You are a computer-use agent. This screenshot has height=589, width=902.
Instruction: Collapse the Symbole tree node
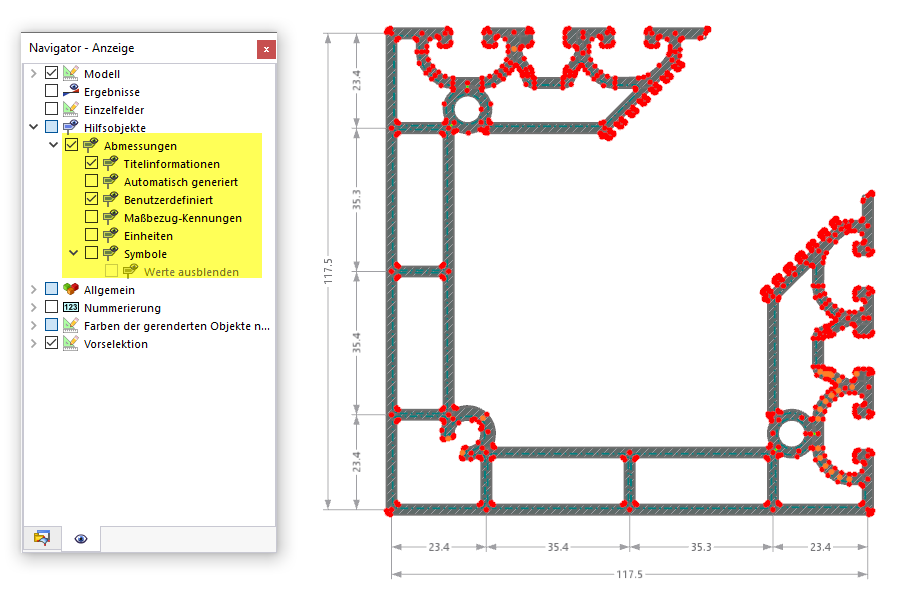[x=74, y=253]
